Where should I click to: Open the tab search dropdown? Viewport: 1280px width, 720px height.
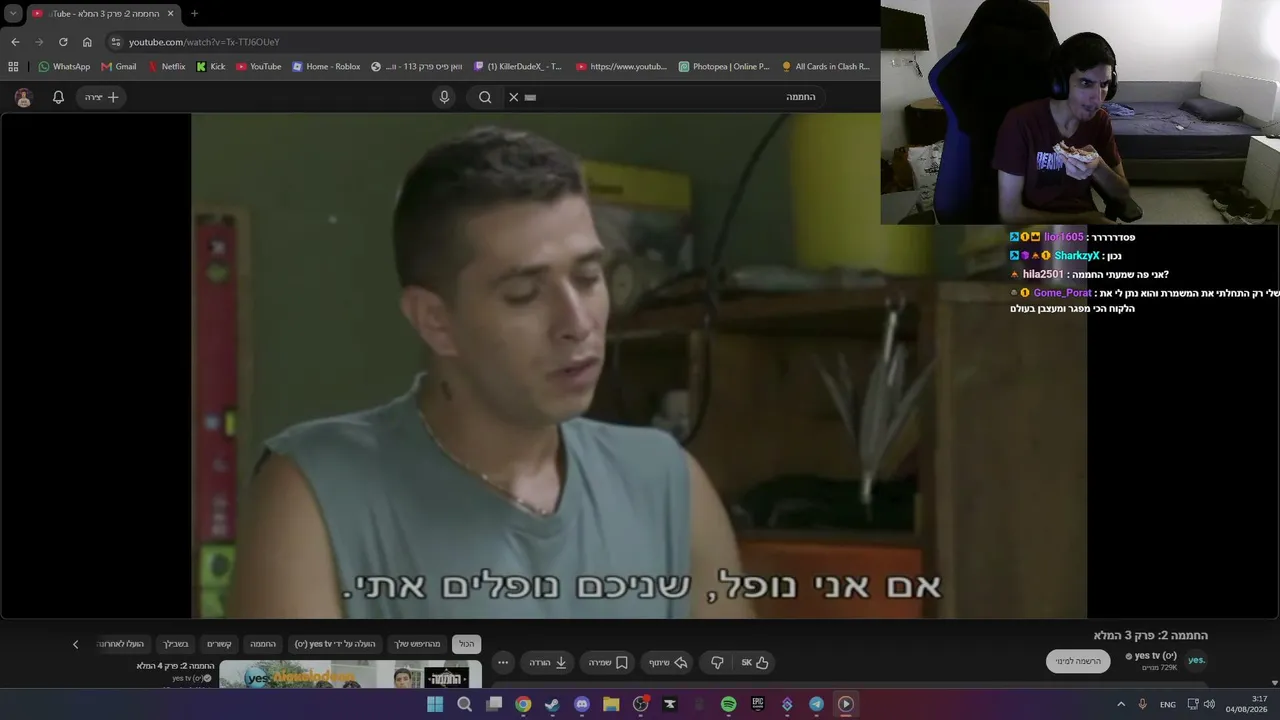tap(13, 14)
